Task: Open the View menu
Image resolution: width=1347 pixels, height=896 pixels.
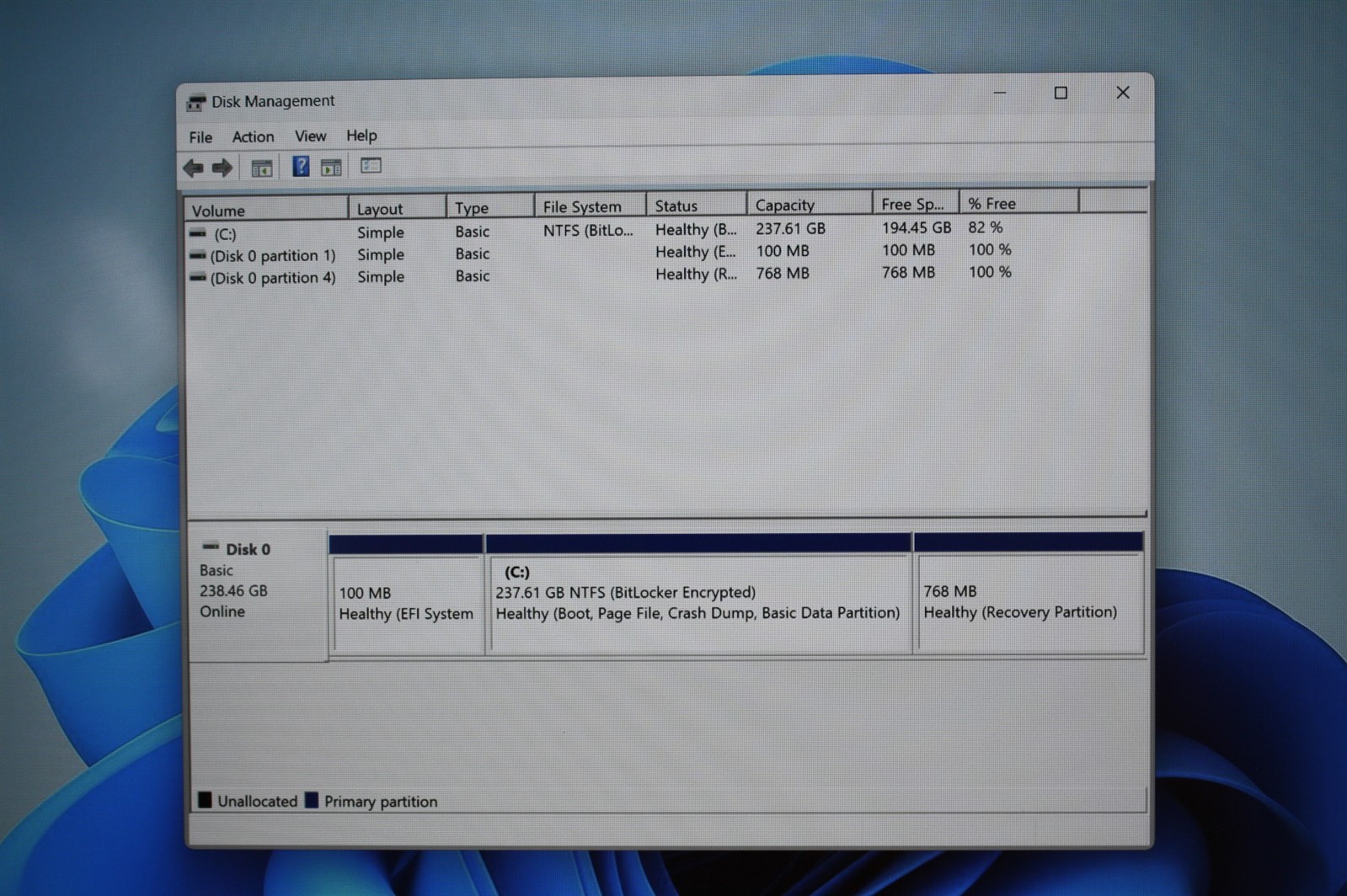Action: pyautogui.click(x=310, y=136)
